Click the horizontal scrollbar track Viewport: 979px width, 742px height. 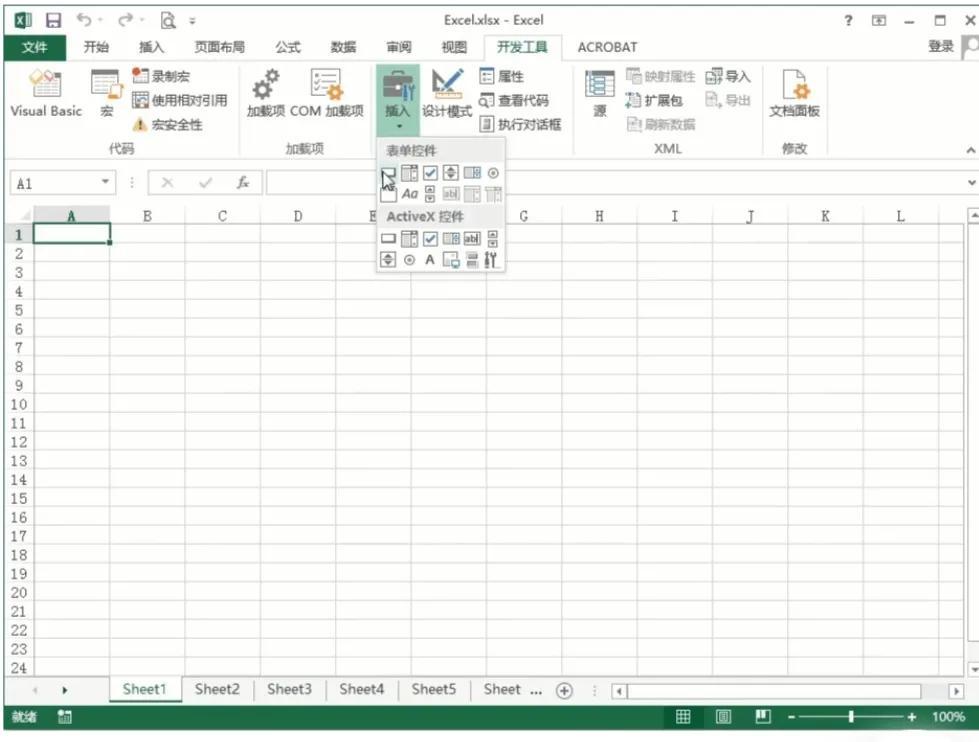tap(774, 691)
